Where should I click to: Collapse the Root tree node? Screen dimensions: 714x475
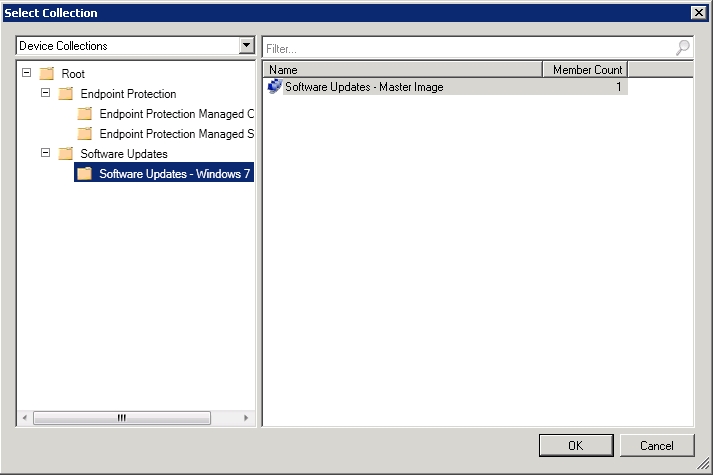(x=26, y=74)
